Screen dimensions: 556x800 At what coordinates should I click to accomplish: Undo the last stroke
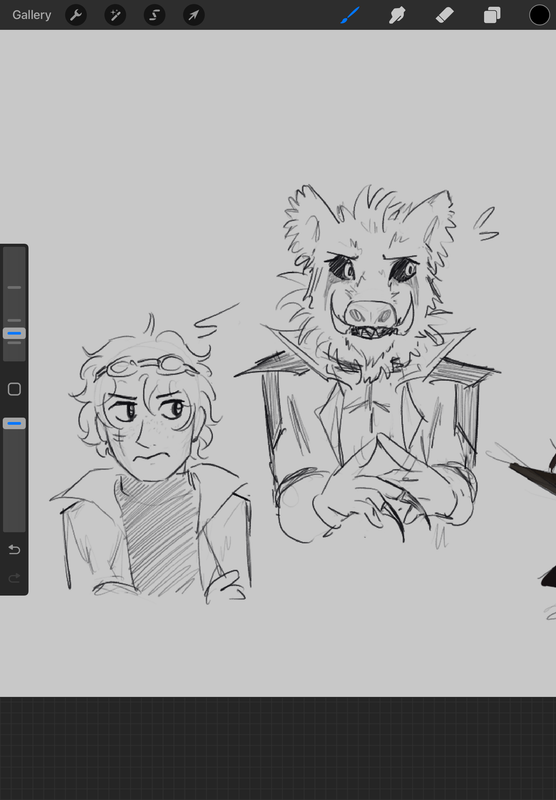pyautogui.click(x=14, y=549)
